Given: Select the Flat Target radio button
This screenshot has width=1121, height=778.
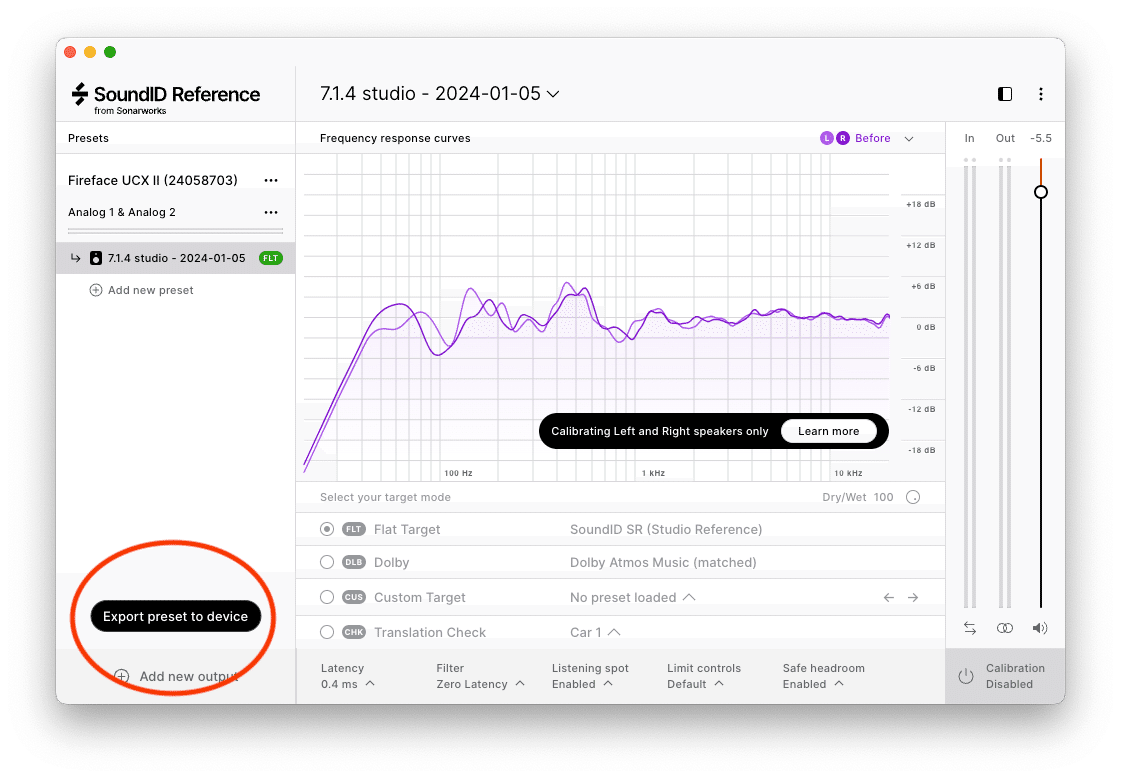Looking at the screenshot, I should pos(327,529).
